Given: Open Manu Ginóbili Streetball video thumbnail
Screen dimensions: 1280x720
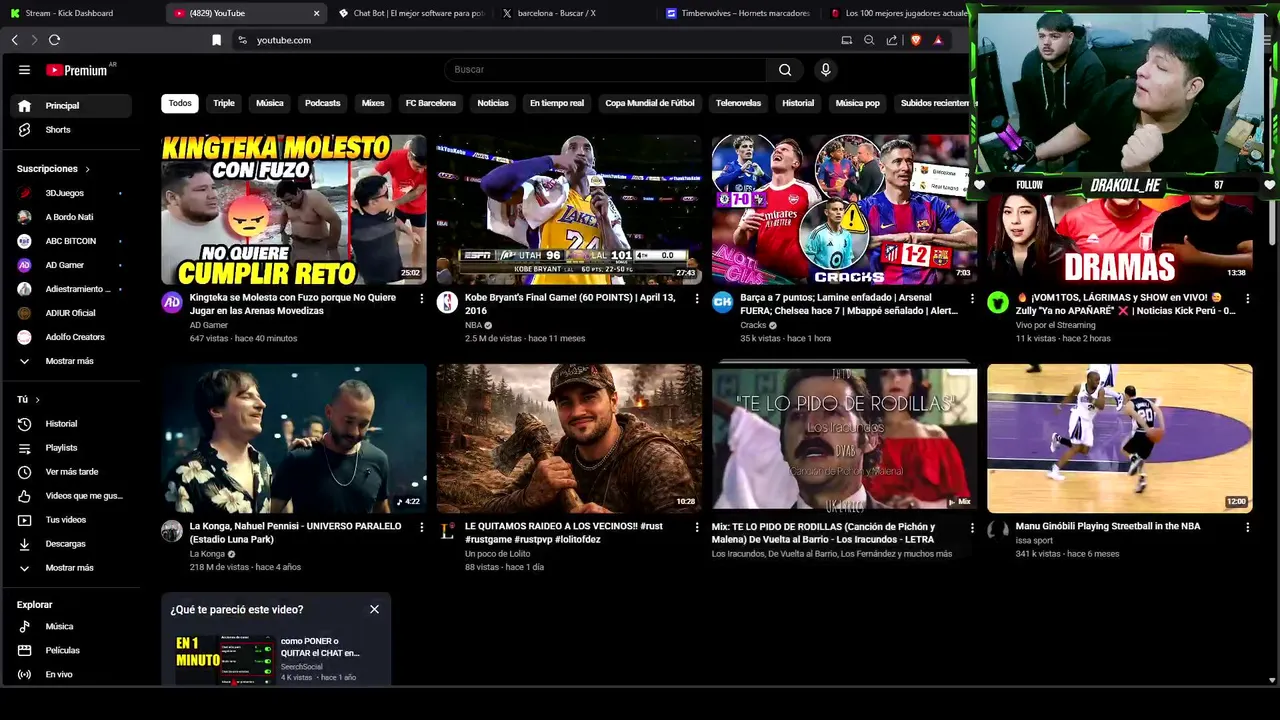Looking at the screenshot, I should pyautogui.click(x=1120, y=438).
